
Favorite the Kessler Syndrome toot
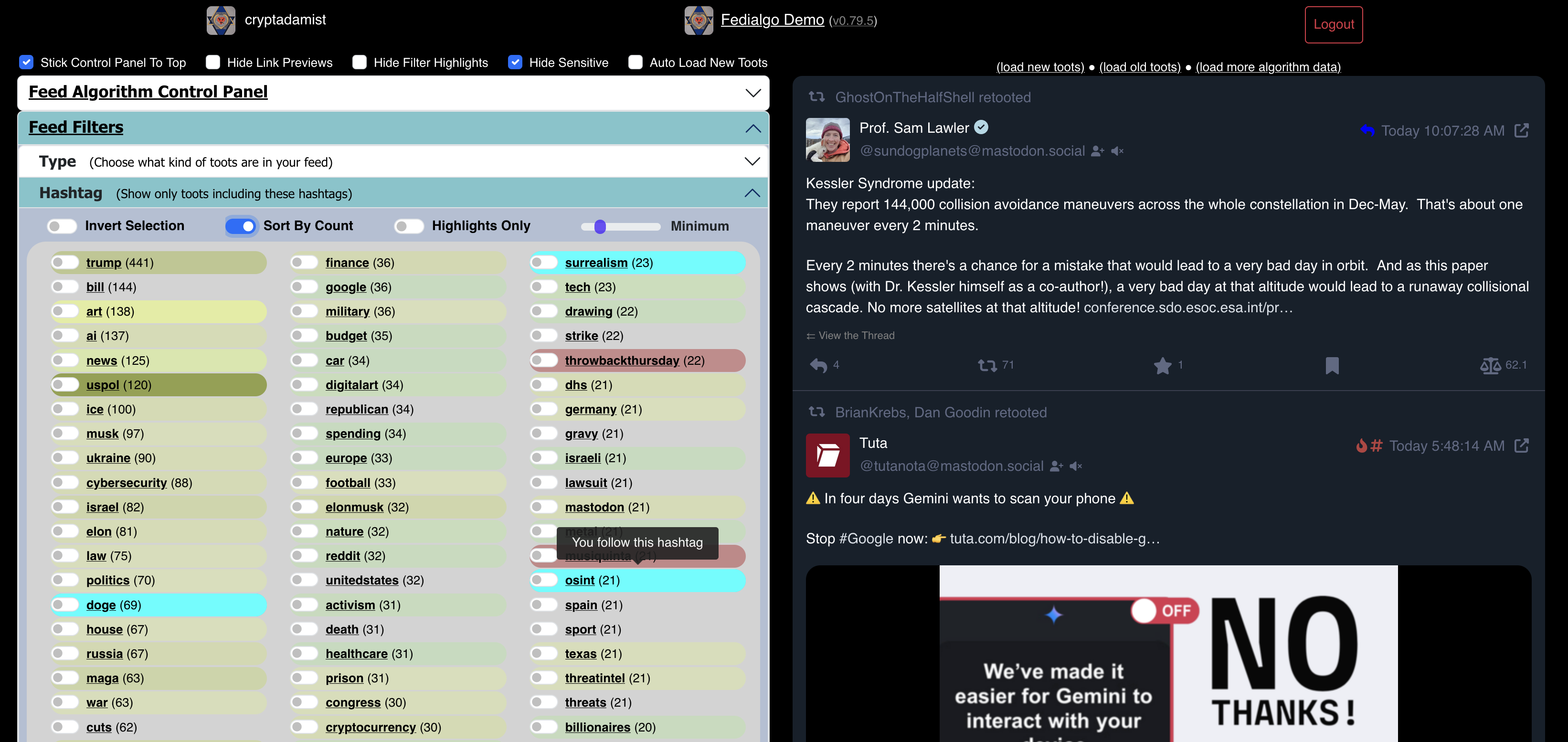click(x=1162, y=365)
